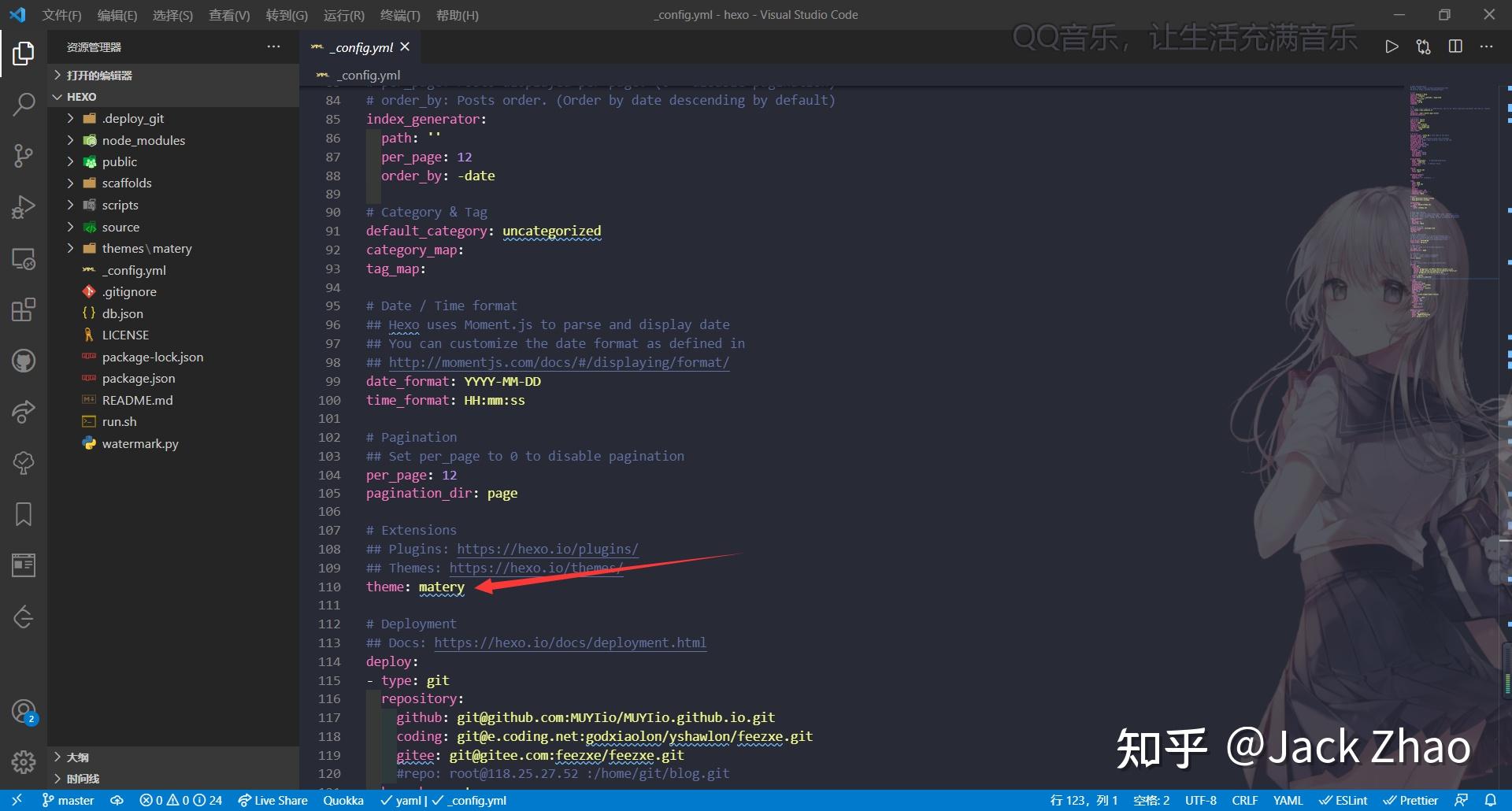Split the editor to the right
Image resolution: width=1512 pixels, height=811 pixels.
pos(1454,46)
